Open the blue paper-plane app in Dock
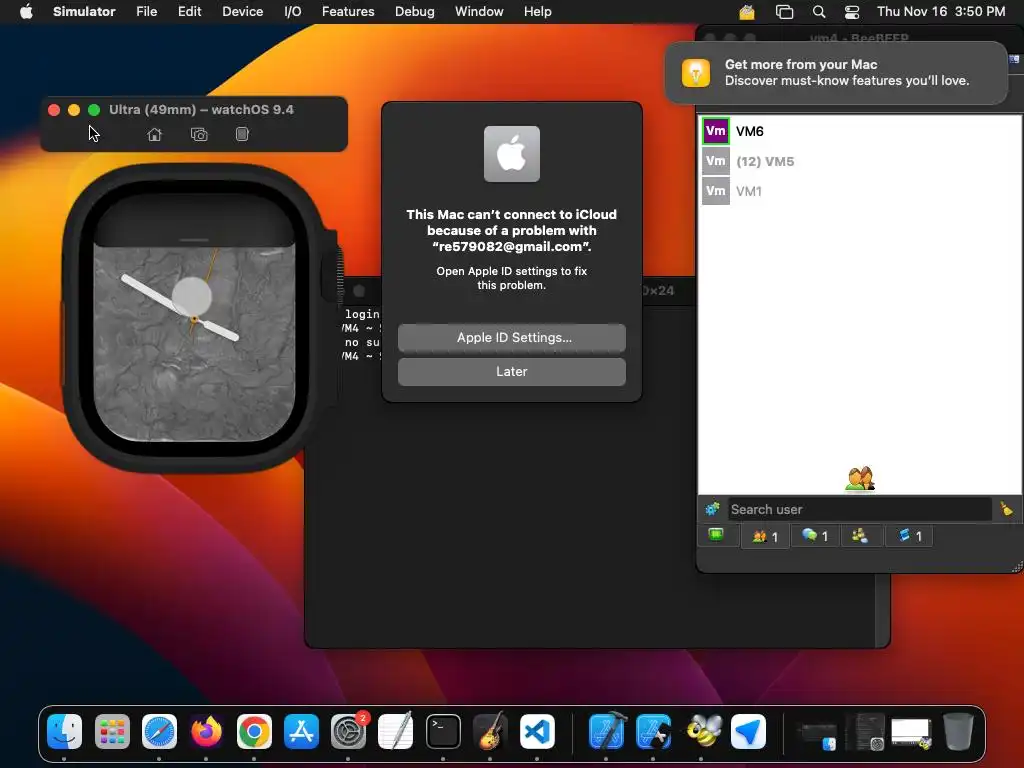The height and width of the screenshot is (768, 1024). 748,731
